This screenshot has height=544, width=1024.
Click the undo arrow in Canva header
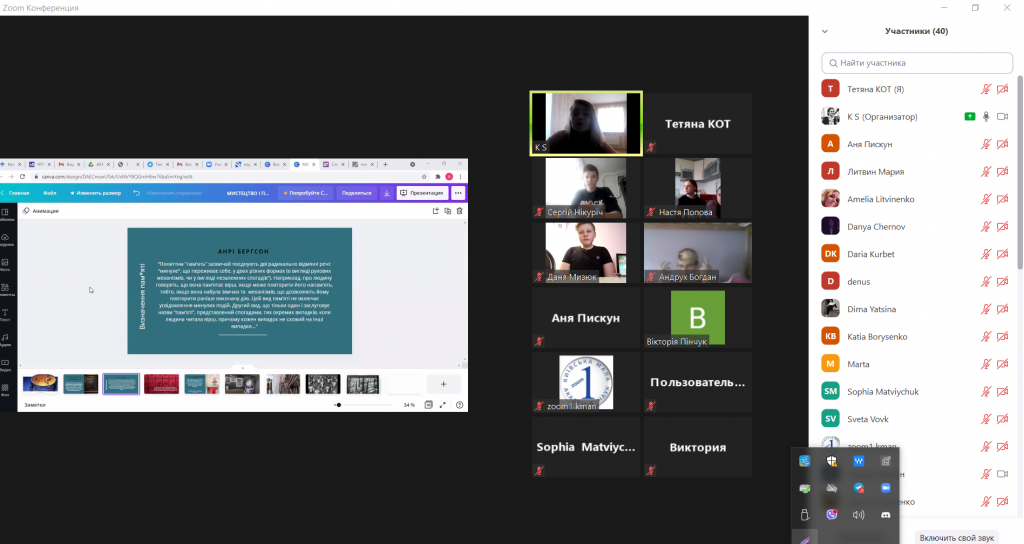136,193
